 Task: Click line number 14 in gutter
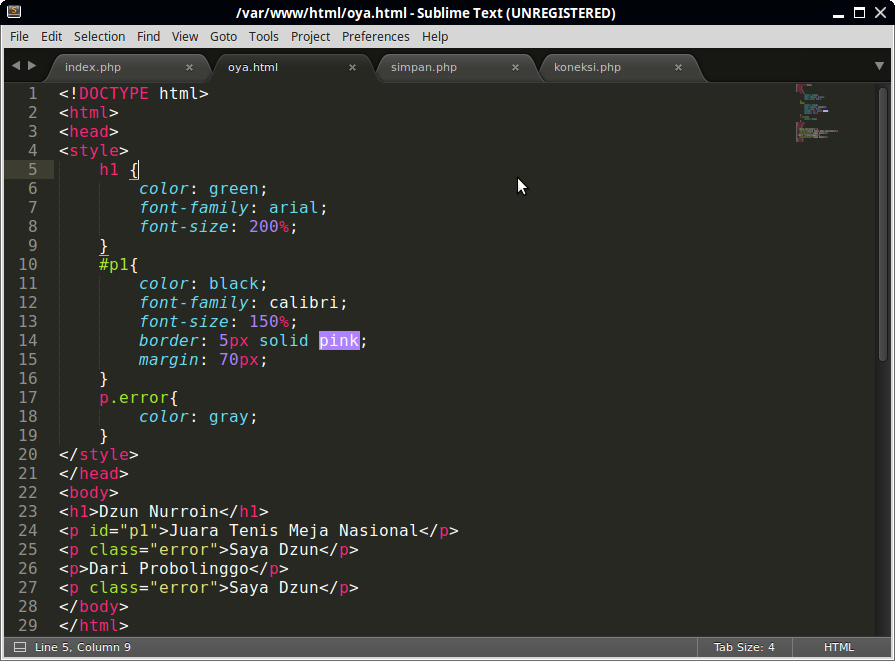click(x=28, y=341)
